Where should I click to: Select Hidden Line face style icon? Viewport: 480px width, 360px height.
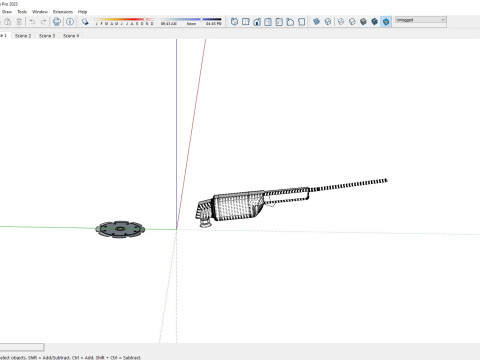coord(352,22)
